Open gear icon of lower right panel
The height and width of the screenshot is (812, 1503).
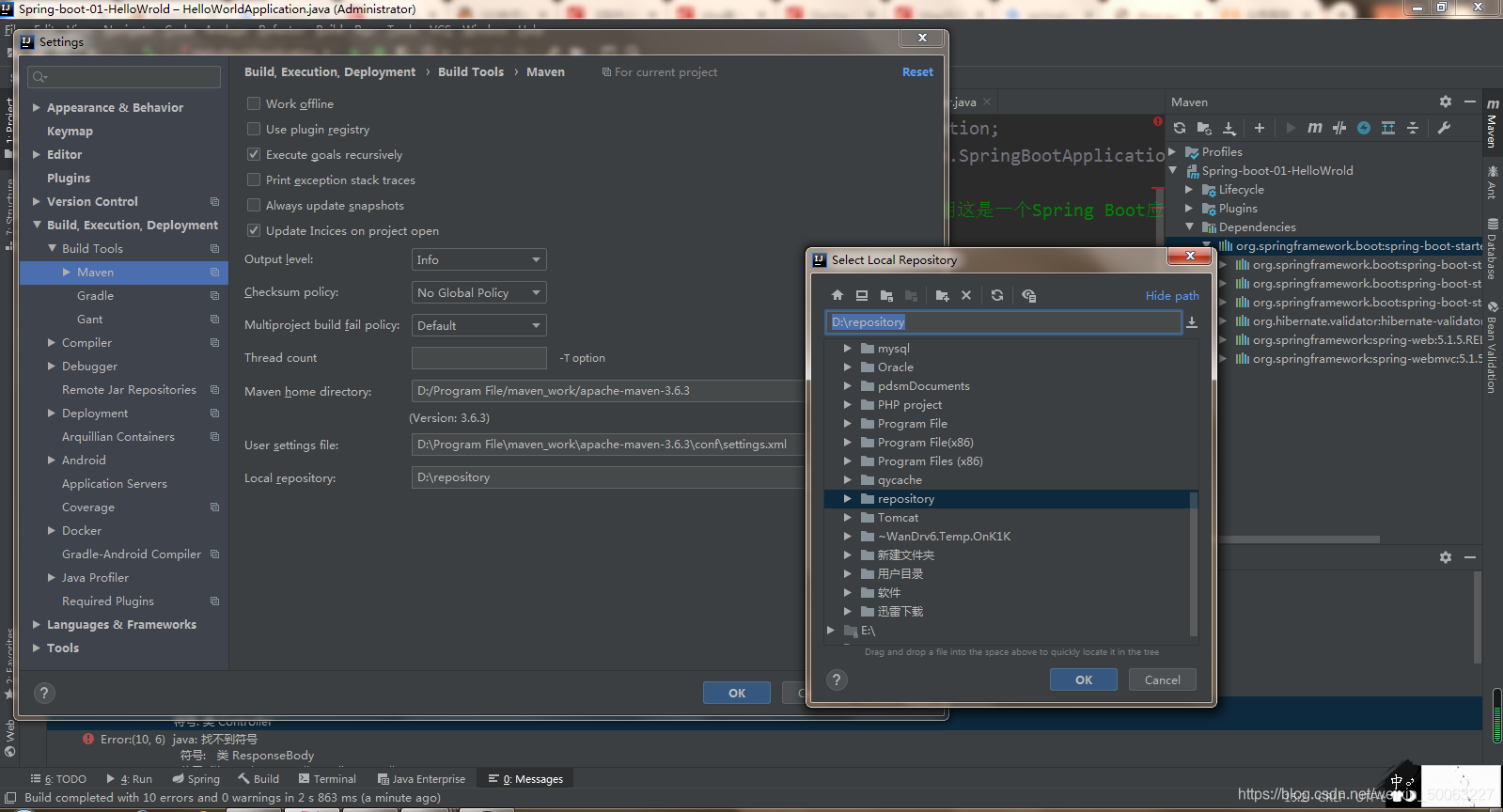(1446, 557)
